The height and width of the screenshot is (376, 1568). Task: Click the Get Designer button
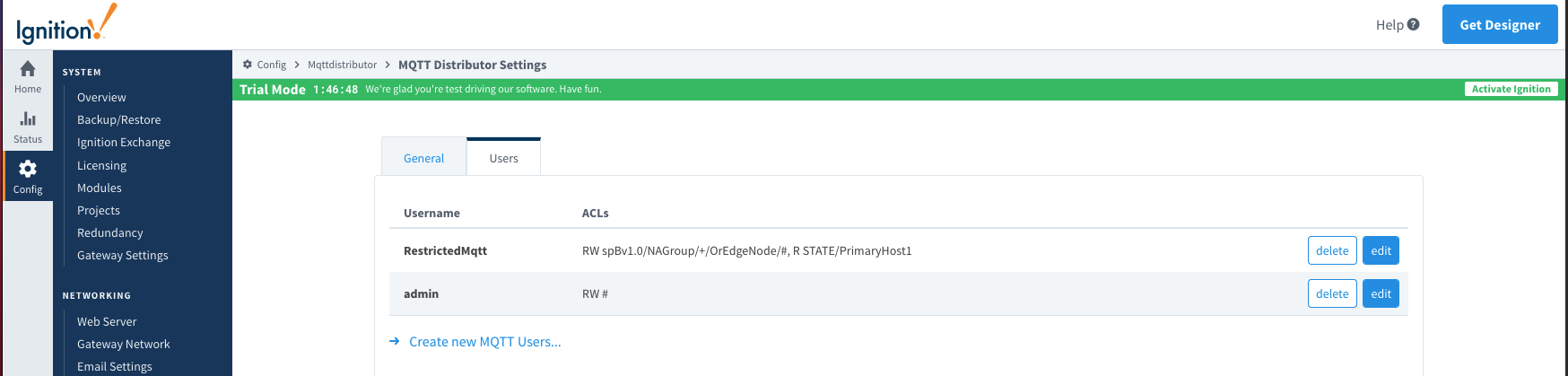coord(1500,24)
